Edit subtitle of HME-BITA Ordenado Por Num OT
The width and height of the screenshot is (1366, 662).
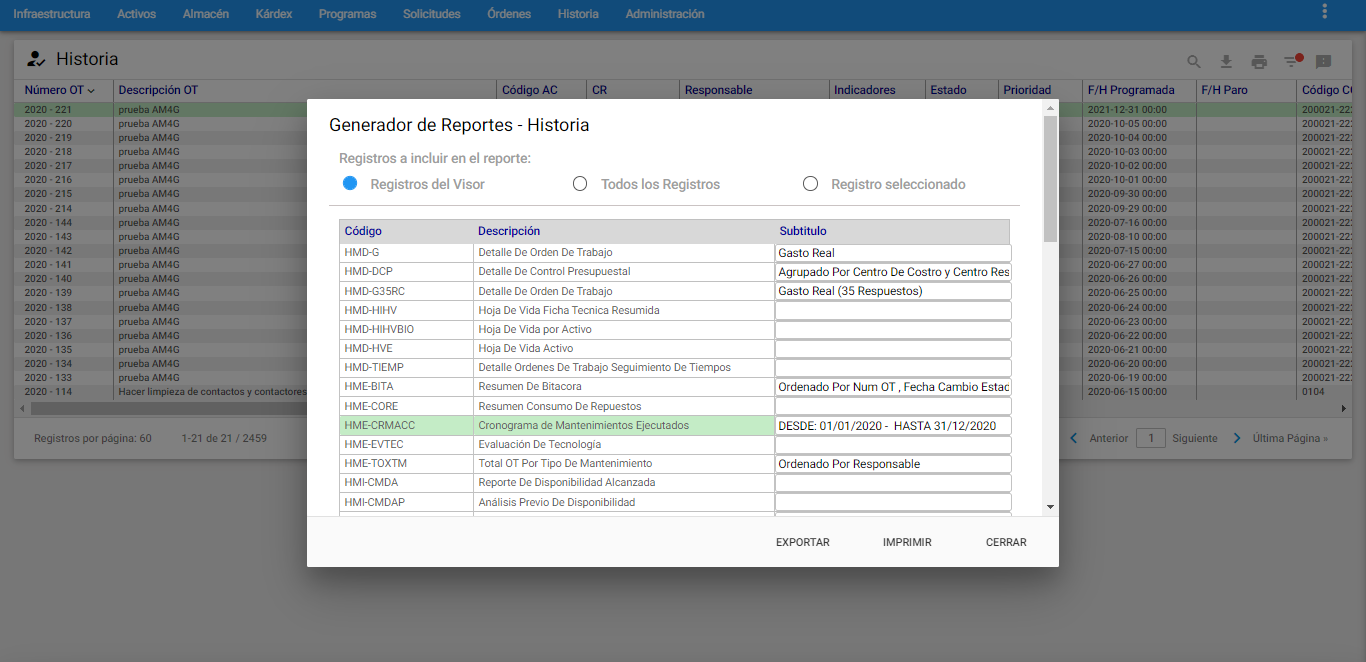tap(893, 387)
